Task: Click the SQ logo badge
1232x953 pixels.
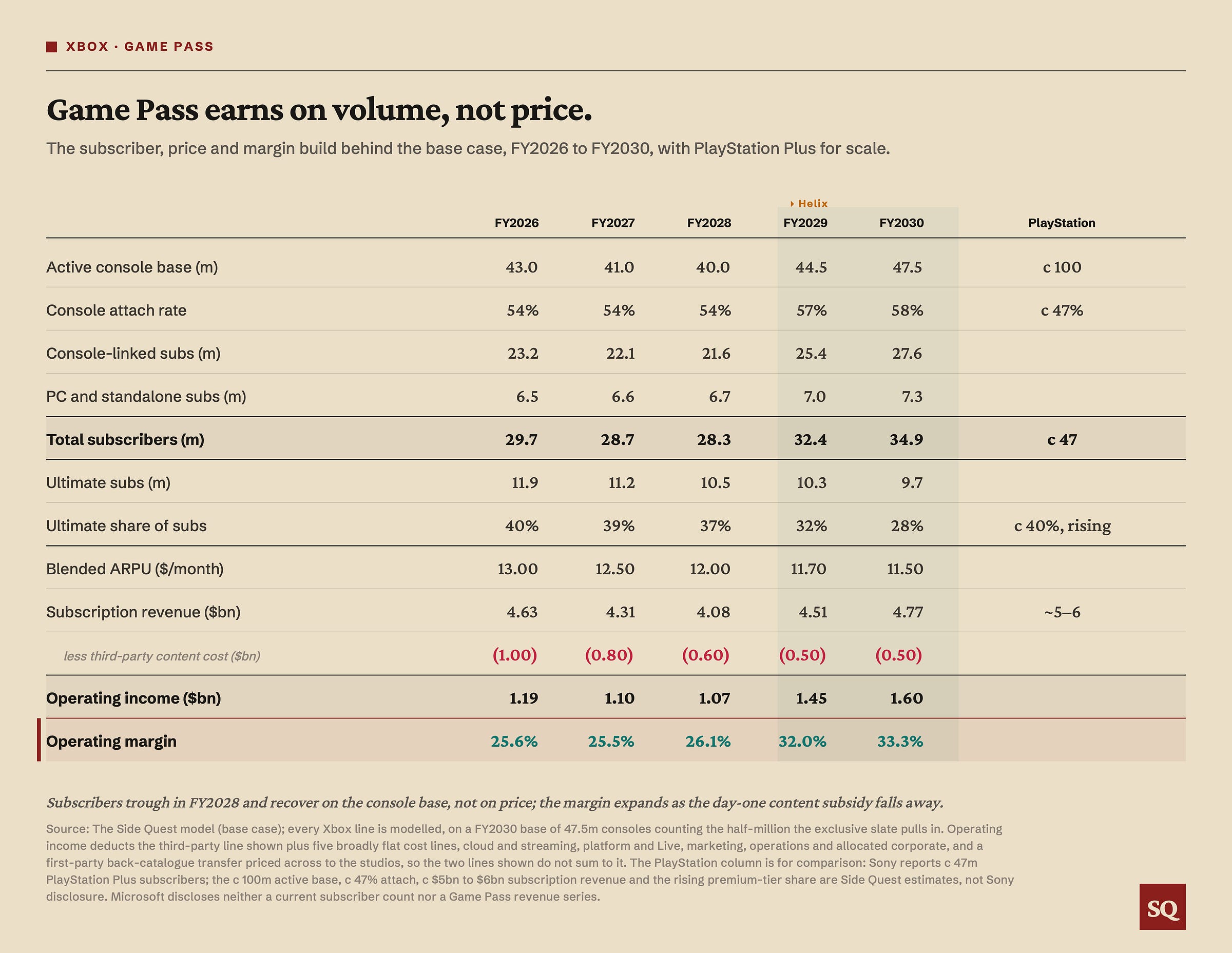Action: tap(1162, 906)
